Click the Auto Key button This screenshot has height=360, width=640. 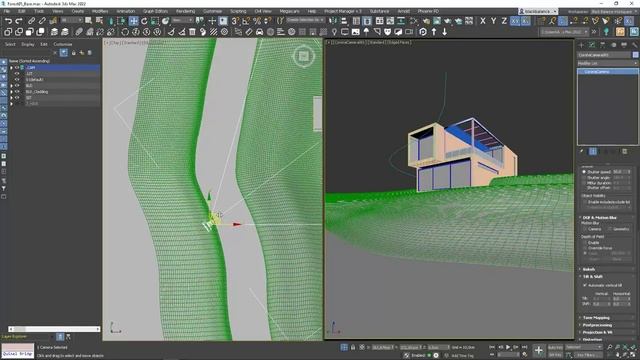pyautogui.click(x=555, y=347)
